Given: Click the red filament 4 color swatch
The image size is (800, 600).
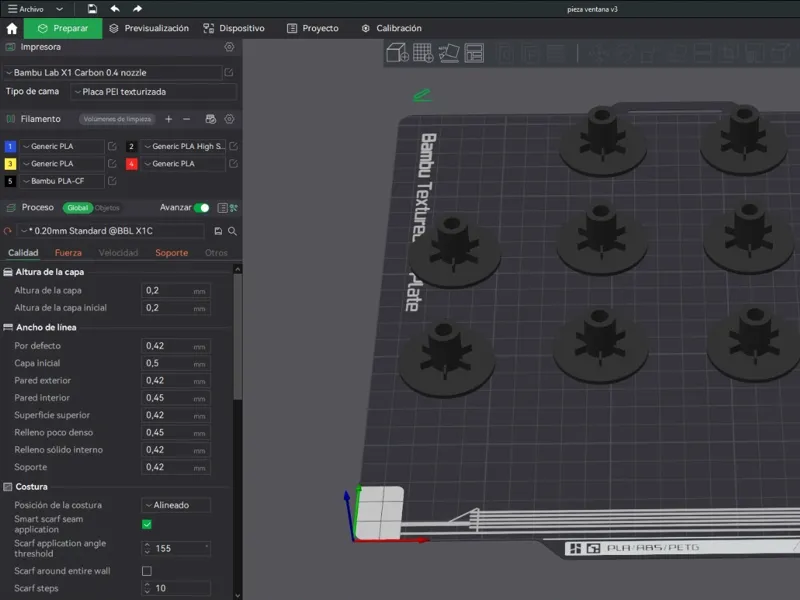Looking at the screenshot, I should coord(132,164).
